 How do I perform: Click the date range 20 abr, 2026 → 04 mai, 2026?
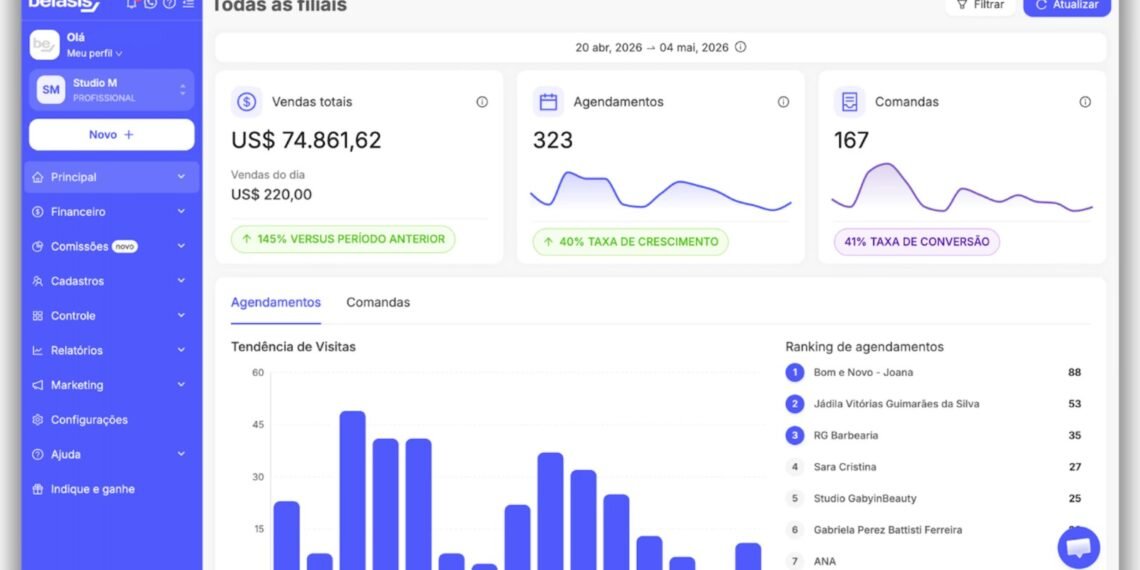coord(652,47)
